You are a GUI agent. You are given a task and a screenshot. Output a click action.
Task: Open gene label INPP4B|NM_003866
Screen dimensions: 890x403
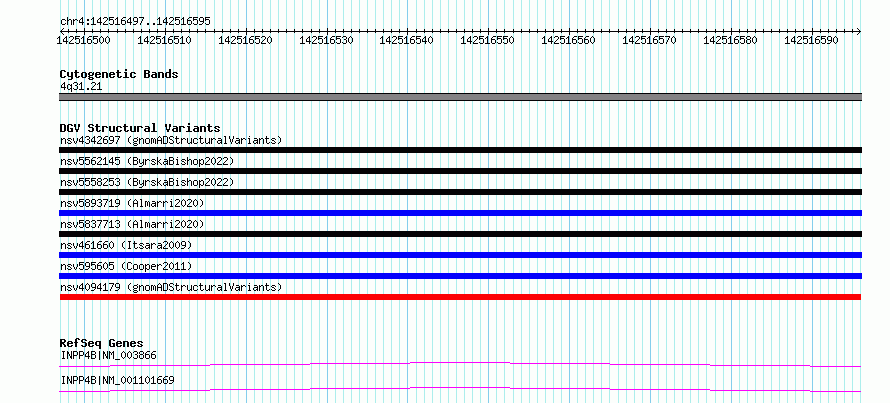pyautogui.click(x=108, y=356)
